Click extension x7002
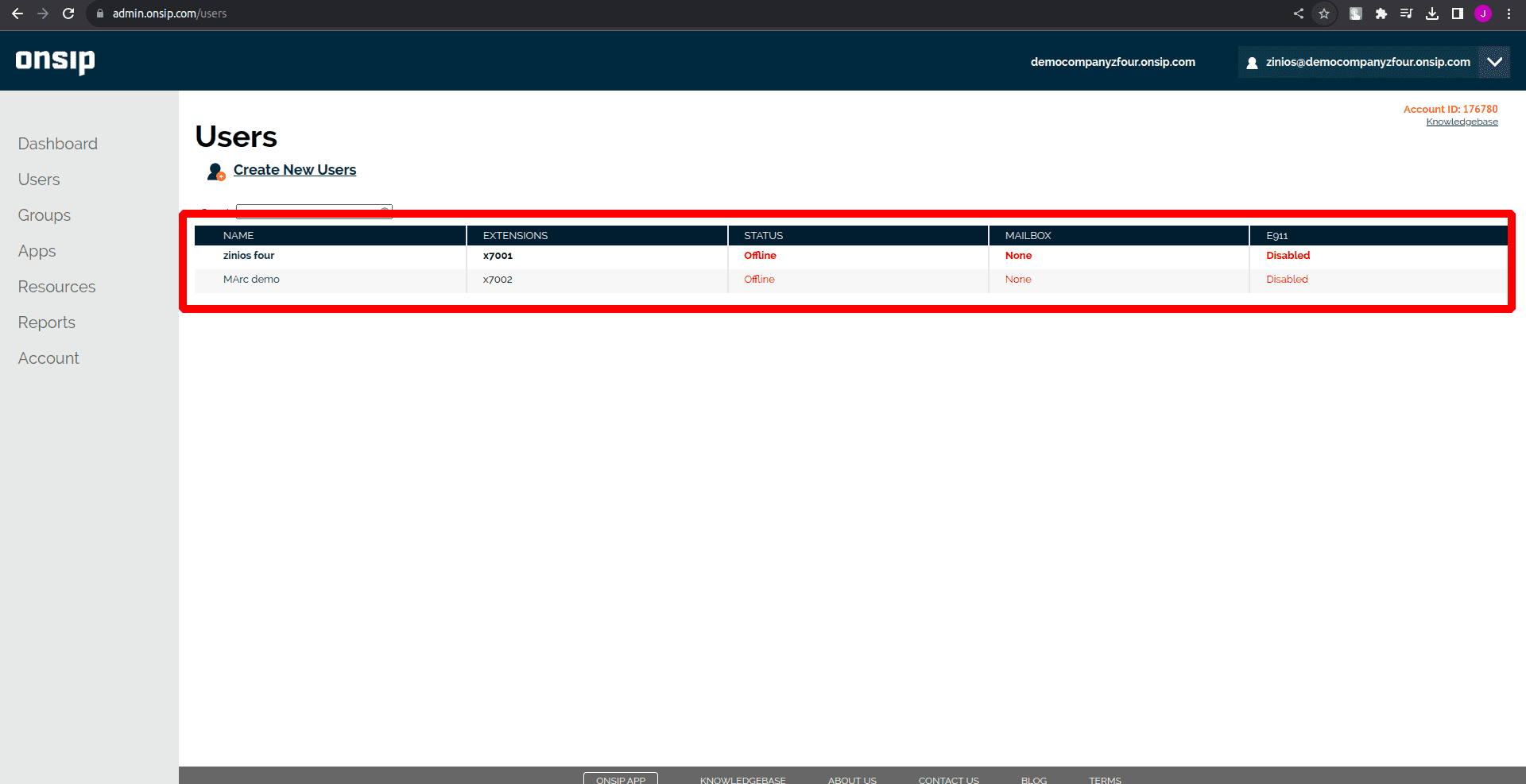Screen dimensions: 1526x784 [x=498, y=280]
